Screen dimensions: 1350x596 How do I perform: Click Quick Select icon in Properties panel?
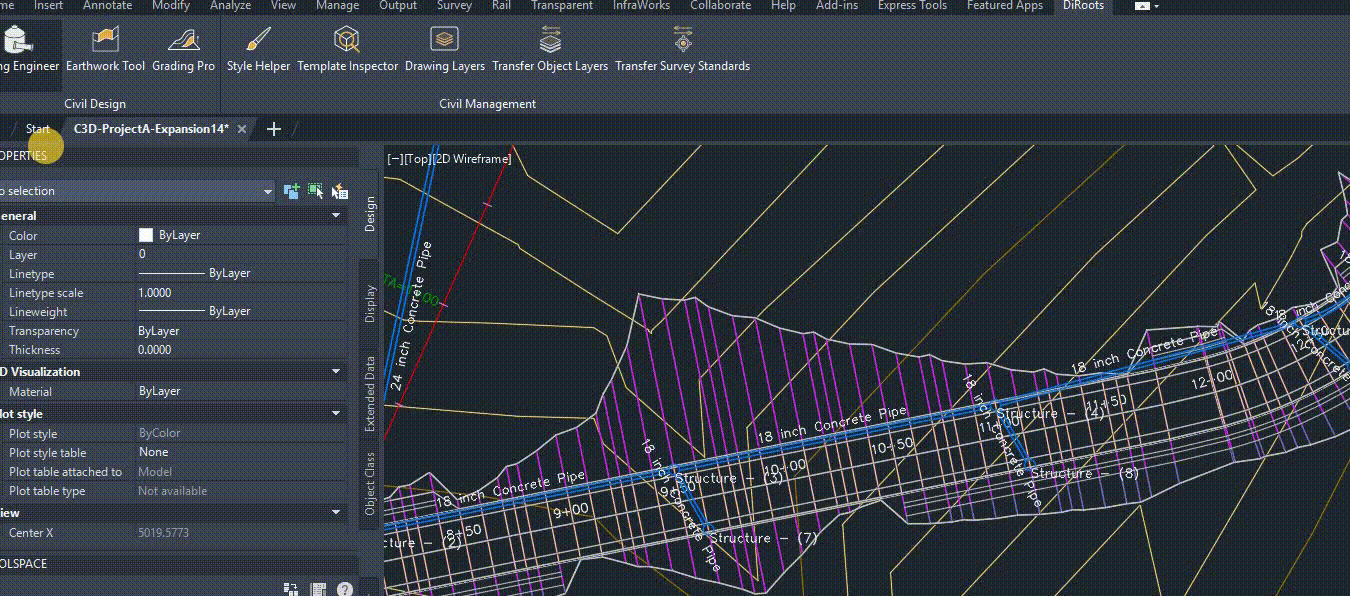(x=339, y=191)
